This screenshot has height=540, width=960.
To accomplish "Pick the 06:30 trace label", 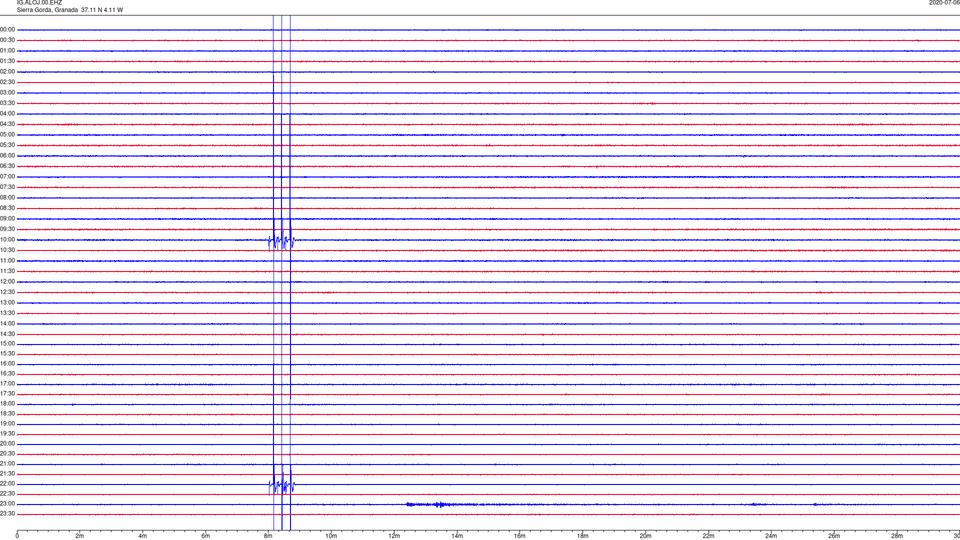I will point(7,166).
